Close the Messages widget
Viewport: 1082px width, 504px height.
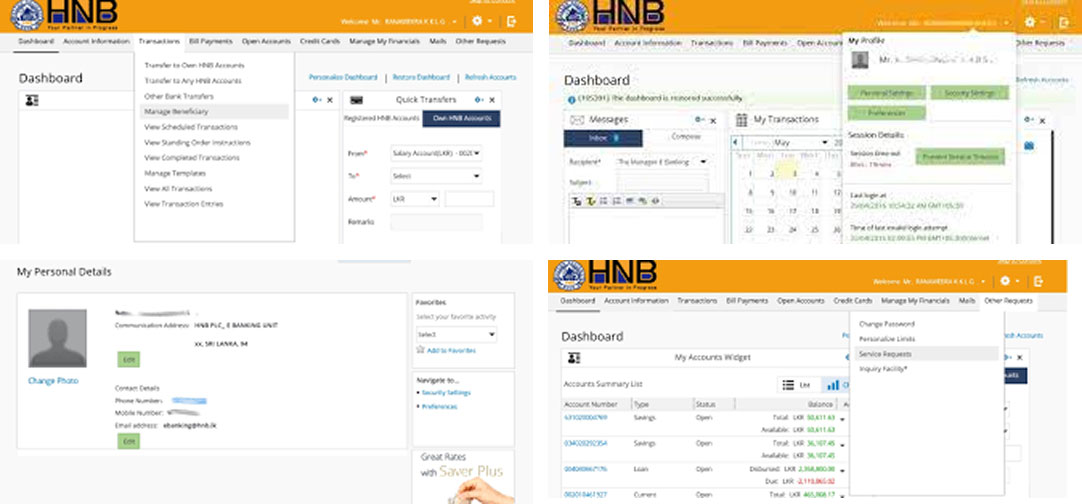[x=714, y=121]
